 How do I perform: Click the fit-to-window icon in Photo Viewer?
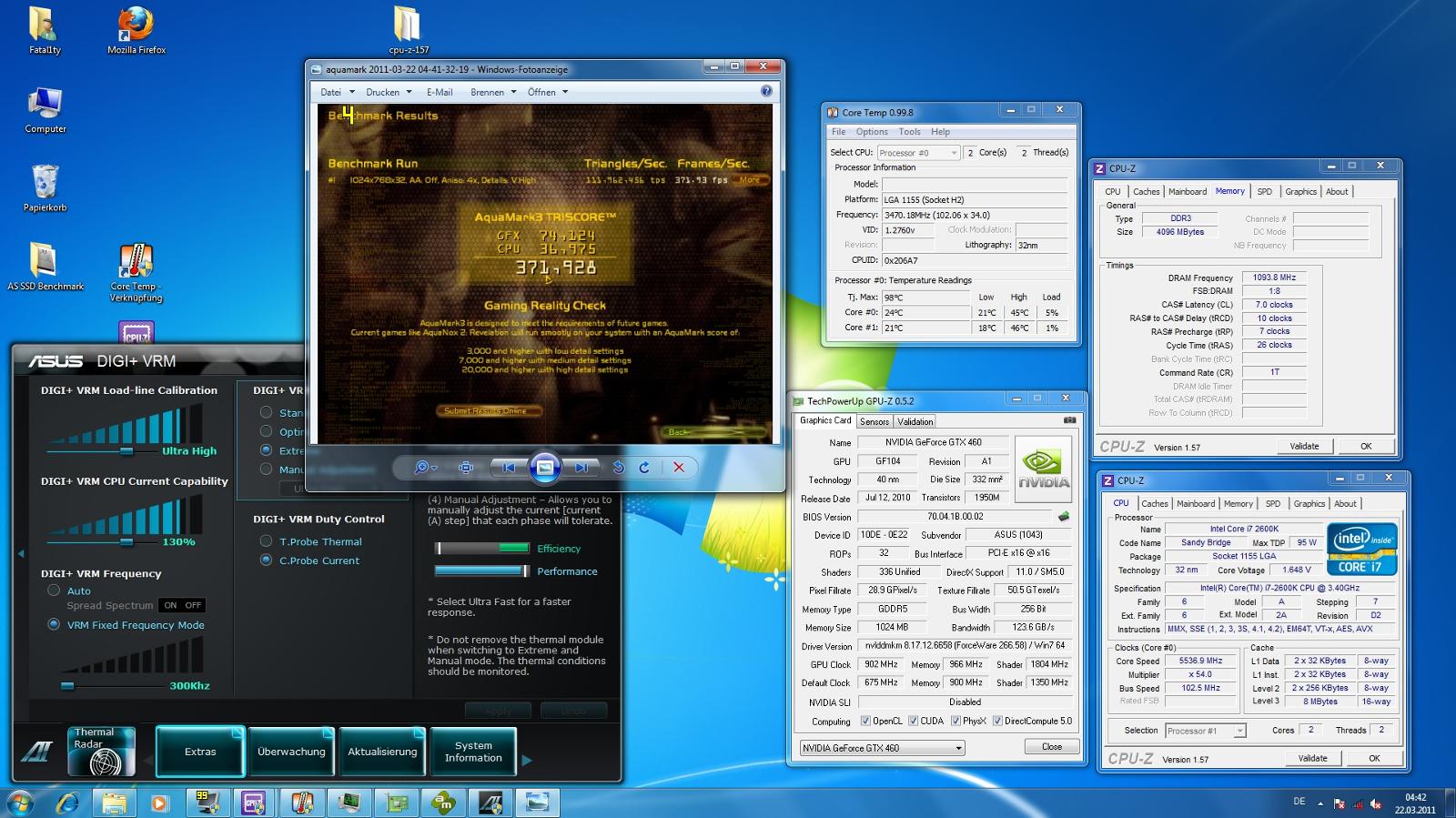pos(466,468)
